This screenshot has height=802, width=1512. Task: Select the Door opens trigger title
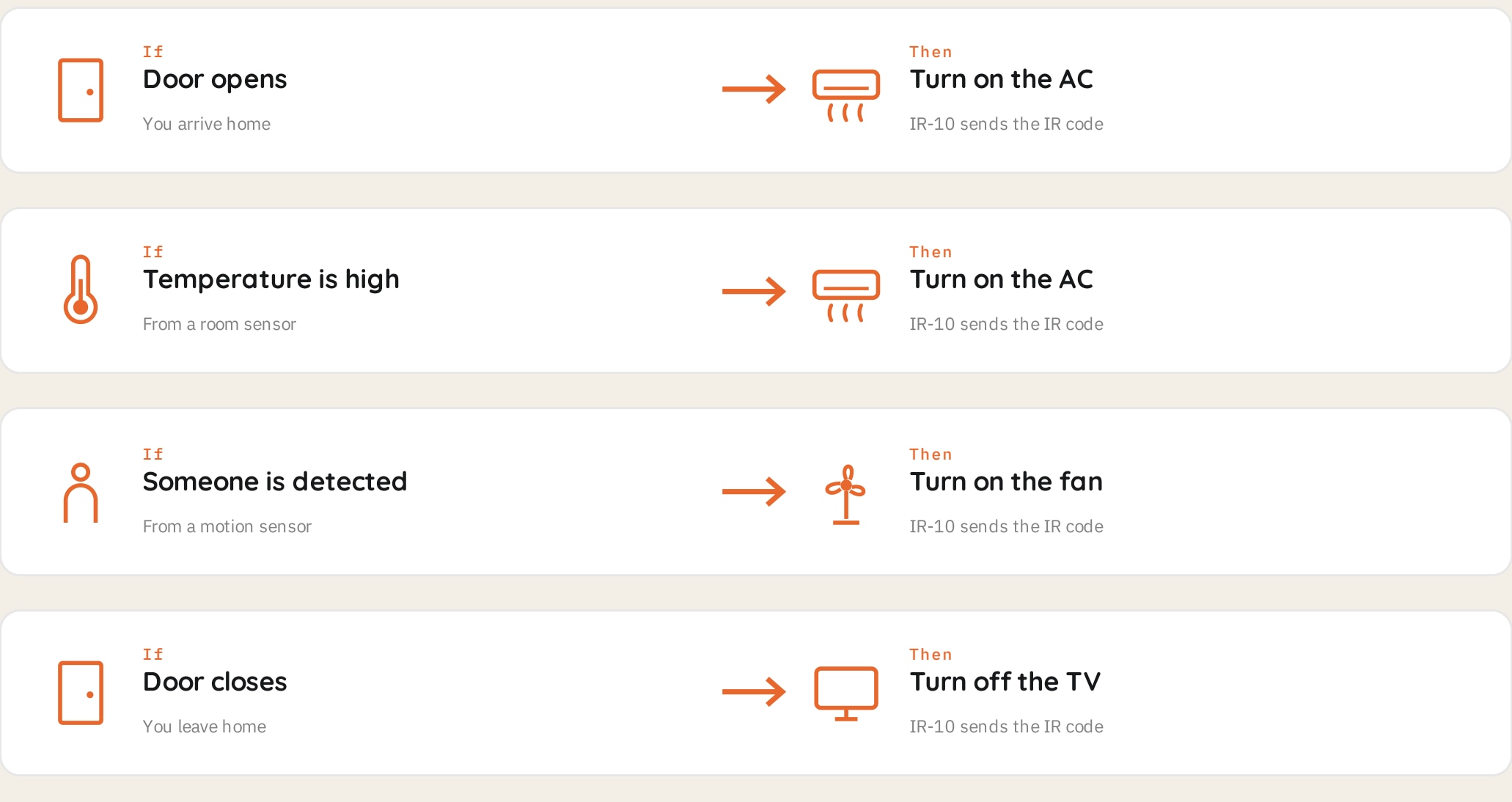click(x=215, y=79)
